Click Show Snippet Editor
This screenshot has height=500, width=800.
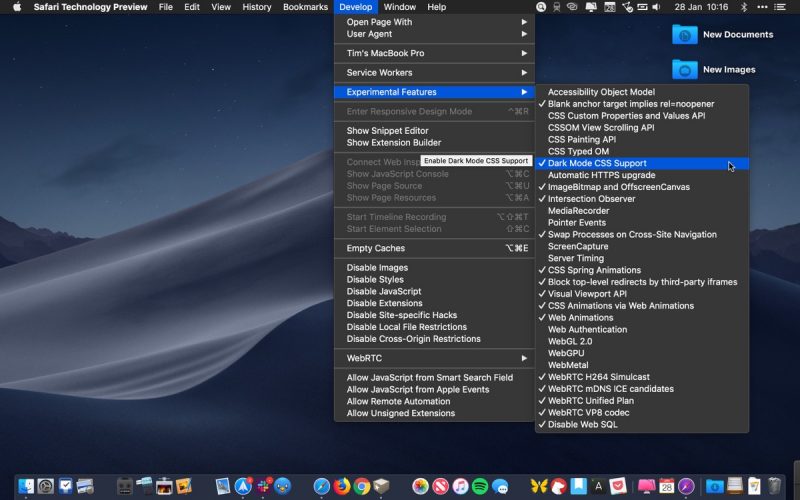tap(387, 131)
